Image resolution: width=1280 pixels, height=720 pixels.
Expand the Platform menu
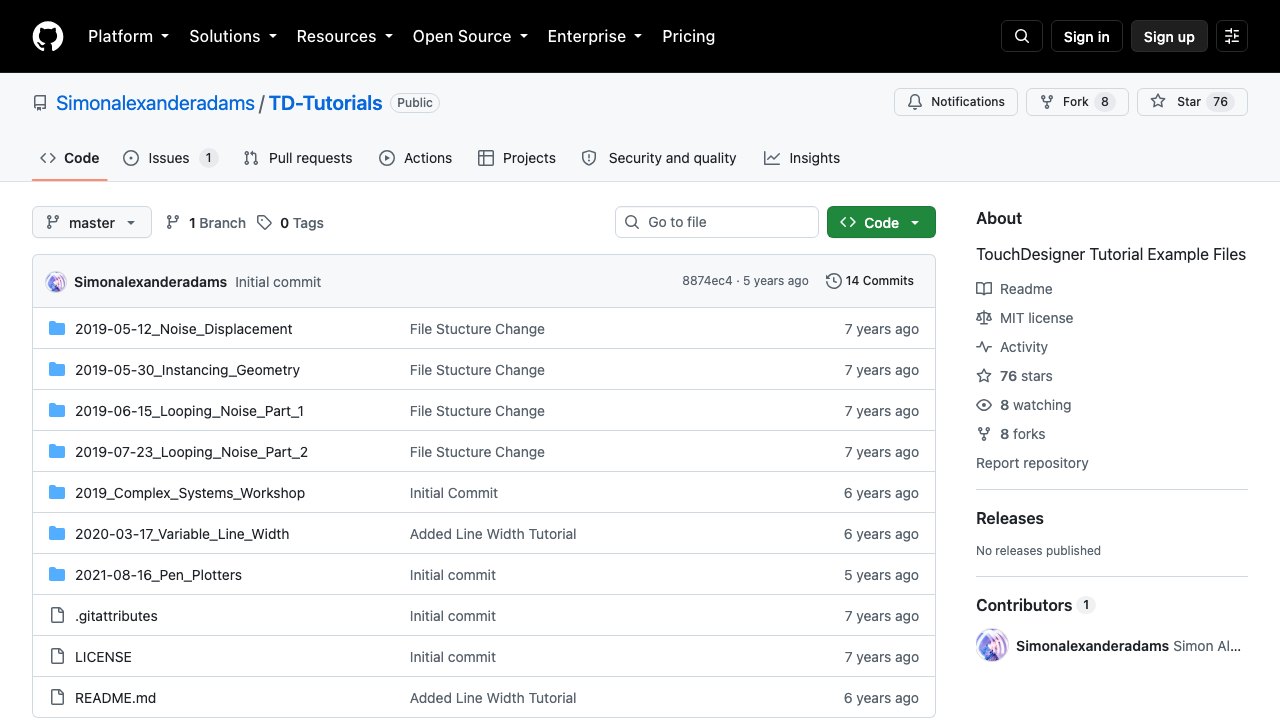tap(129, 36)
